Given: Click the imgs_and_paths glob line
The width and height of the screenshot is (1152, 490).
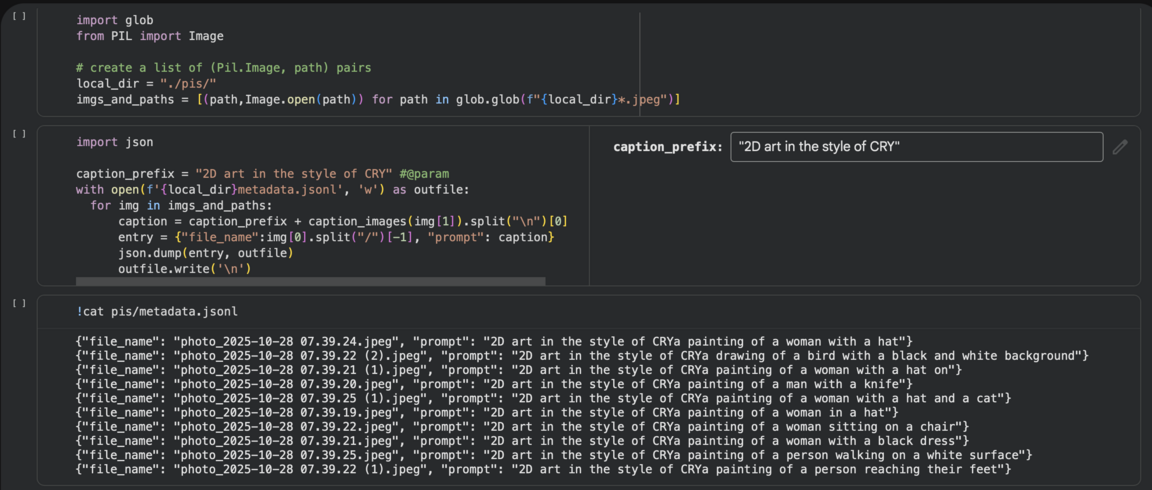Looking at the screenshot, I should coord(378,100).
